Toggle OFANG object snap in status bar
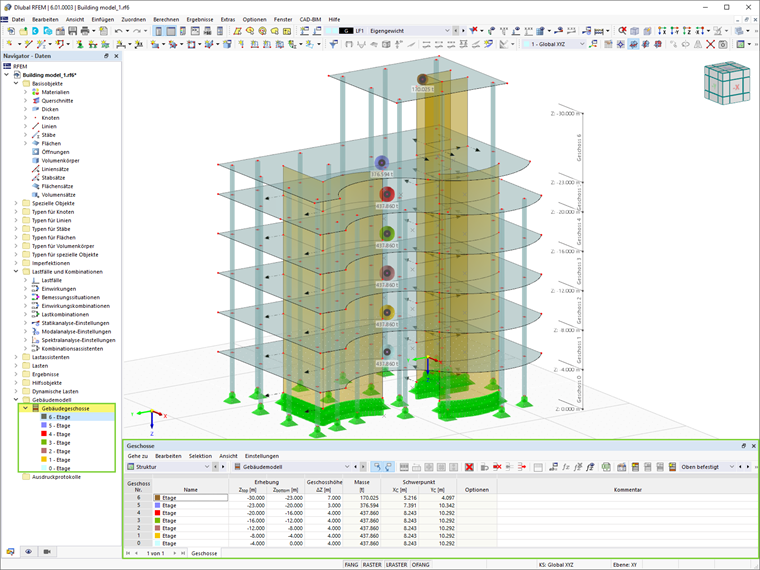This screenshot has height=570, width=760. click(420, 565)
